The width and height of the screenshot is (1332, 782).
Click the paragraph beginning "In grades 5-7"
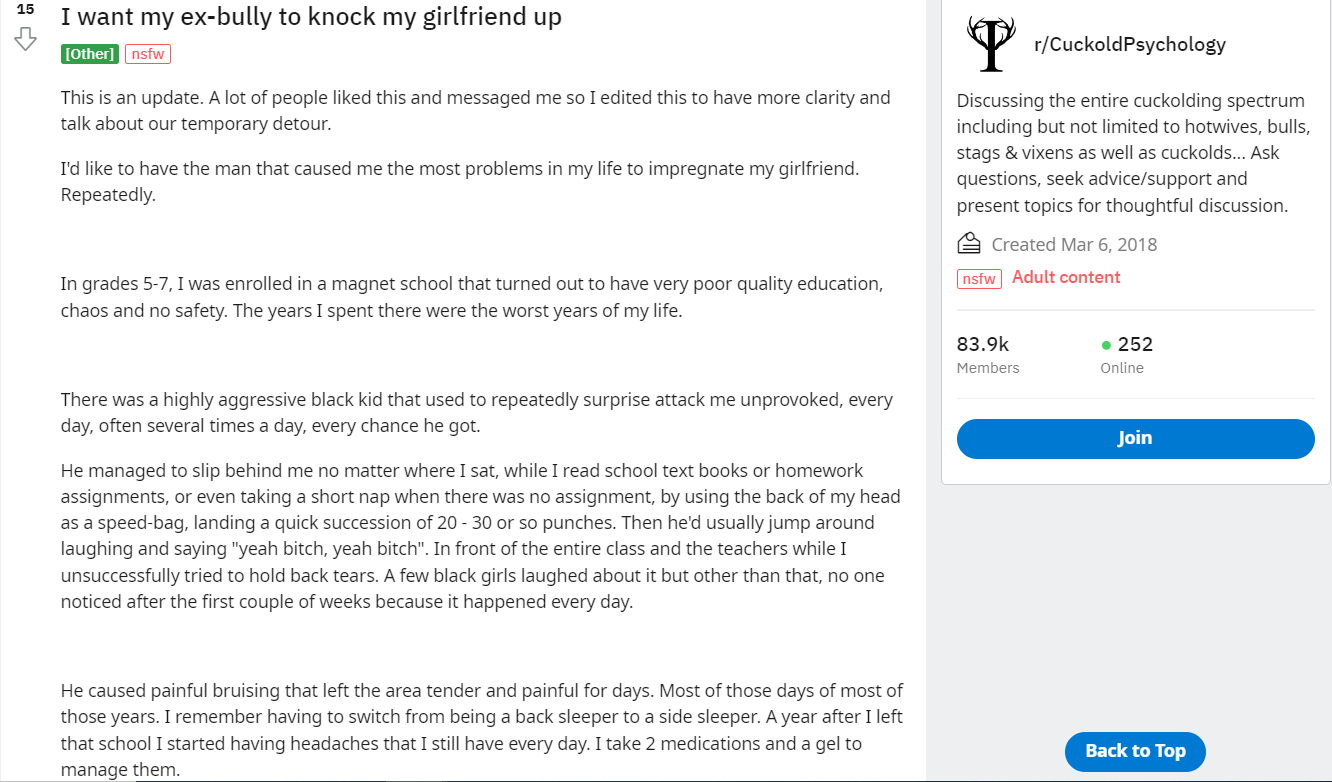click(471, 297)
